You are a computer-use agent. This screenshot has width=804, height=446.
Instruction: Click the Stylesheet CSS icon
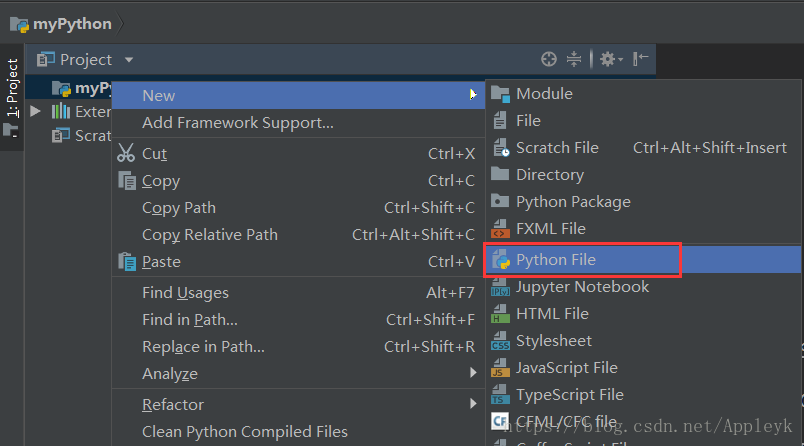pyautogui.click(x=500, y=341)
